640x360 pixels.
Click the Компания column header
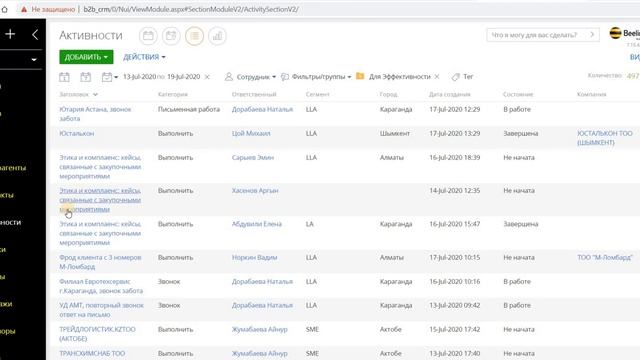591,94
